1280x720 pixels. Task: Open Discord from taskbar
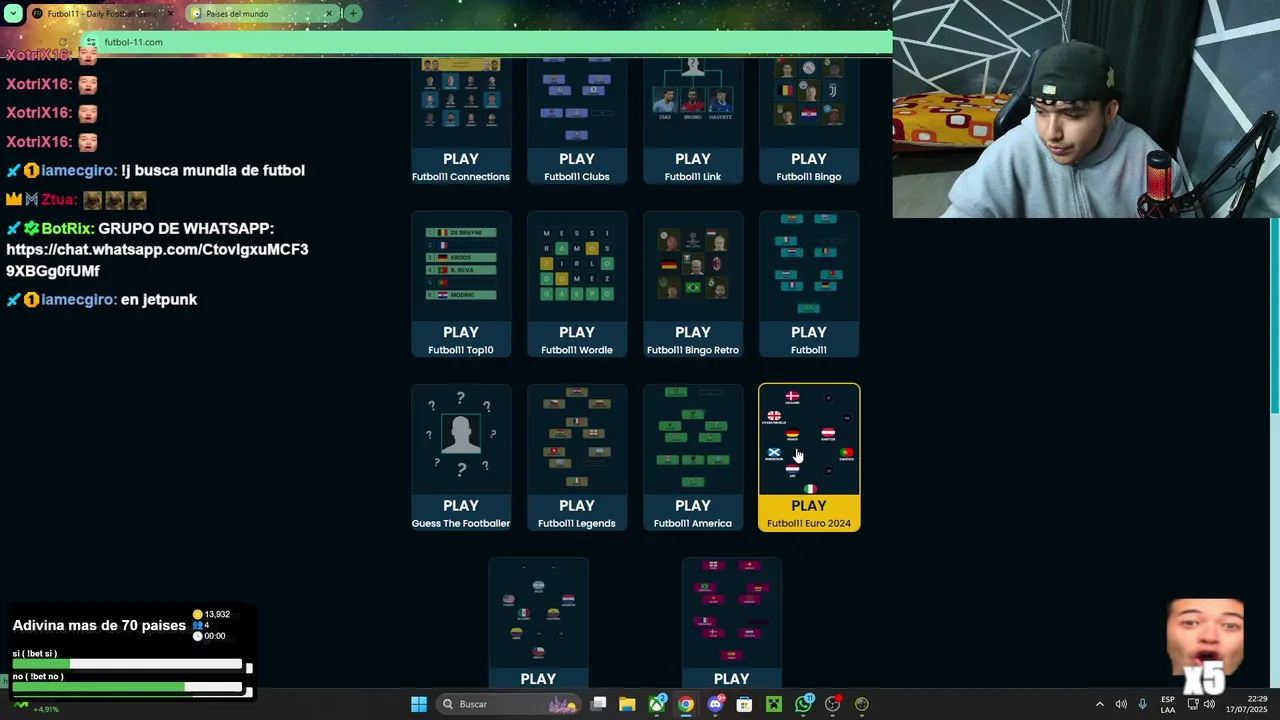click(x=715, y=704)
